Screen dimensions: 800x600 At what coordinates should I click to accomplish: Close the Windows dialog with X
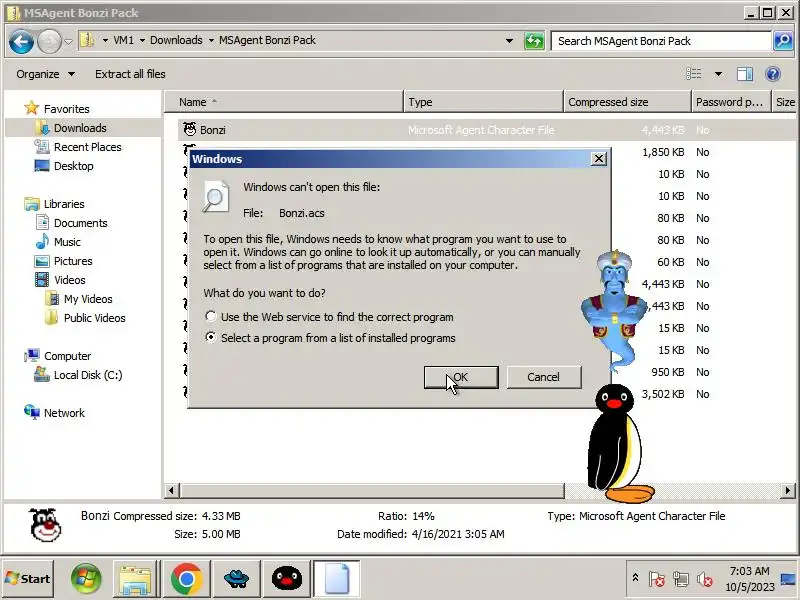598,159
